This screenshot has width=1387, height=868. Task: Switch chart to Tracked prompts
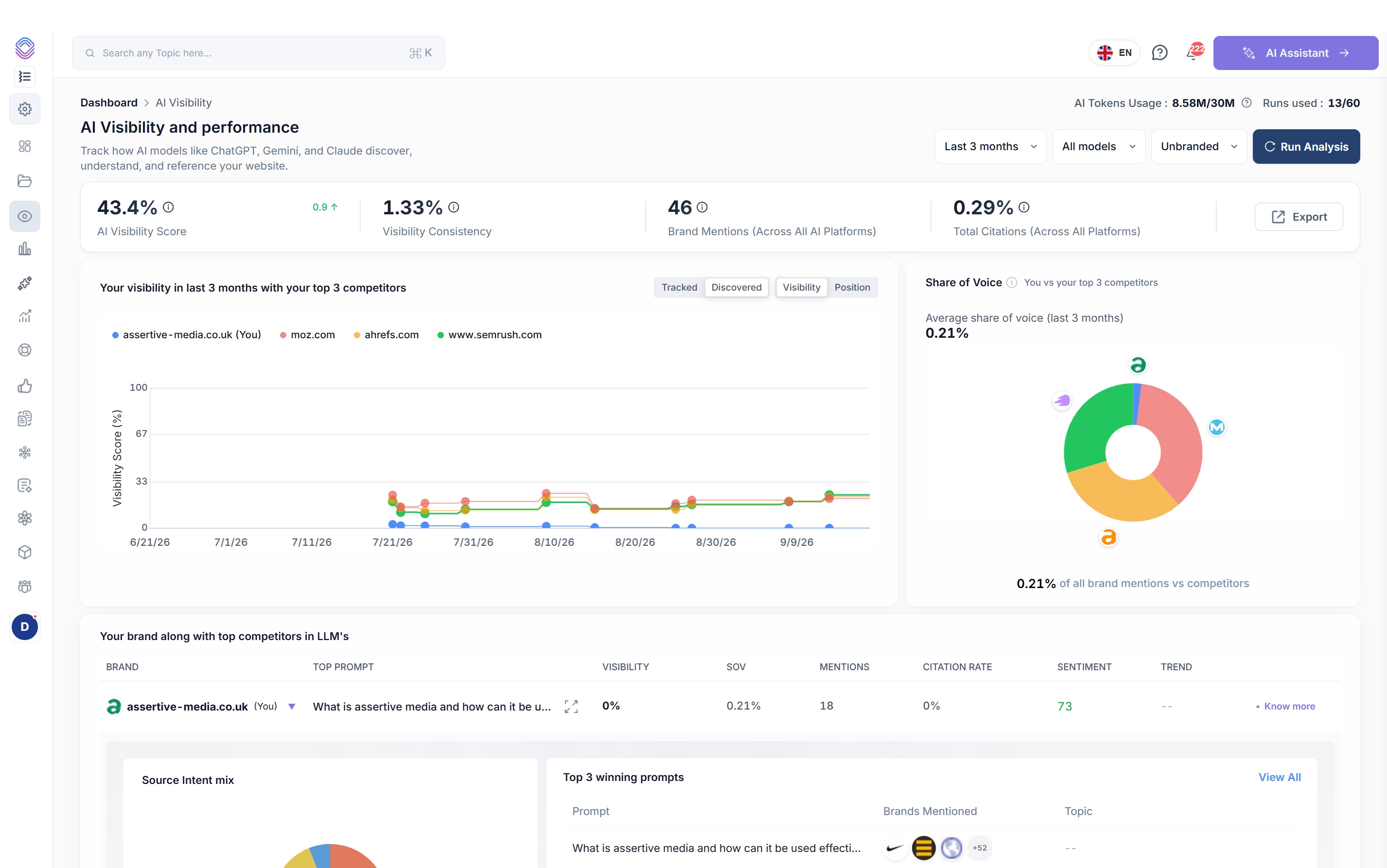(x=679, y=287)
